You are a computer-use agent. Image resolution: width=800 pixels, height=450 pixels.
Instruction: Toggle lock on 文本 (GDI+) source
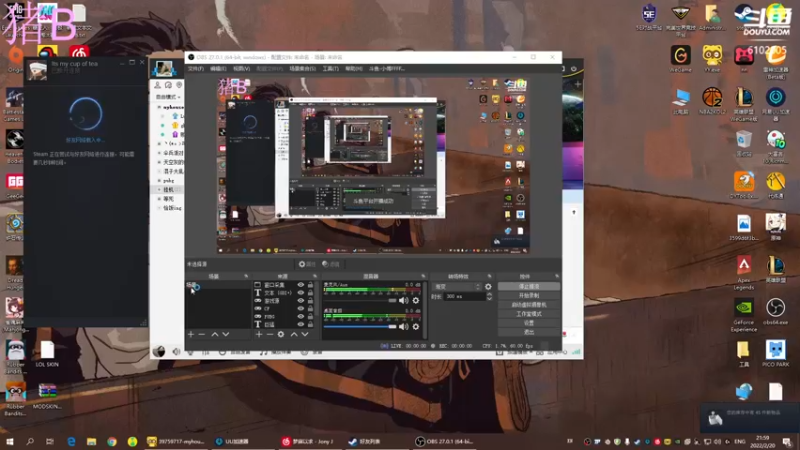click(310, 293)
